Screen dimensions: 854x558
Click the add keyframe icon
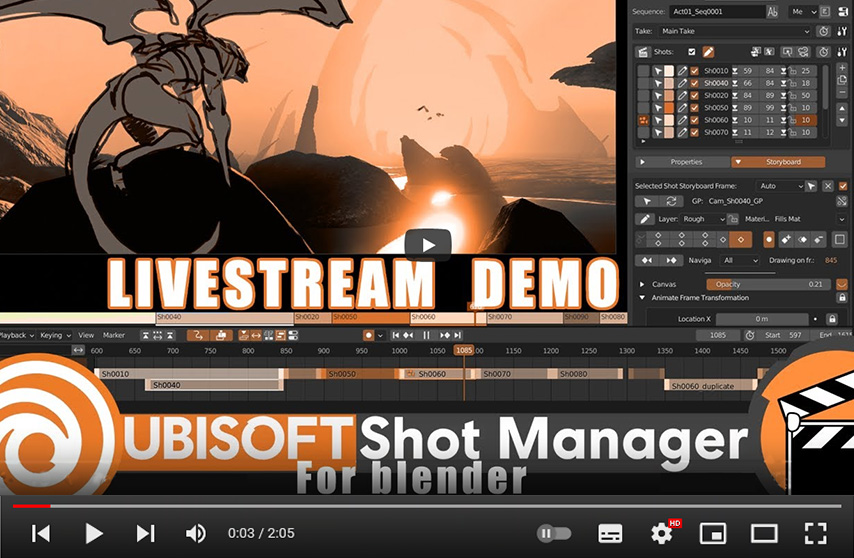[786, 239]
